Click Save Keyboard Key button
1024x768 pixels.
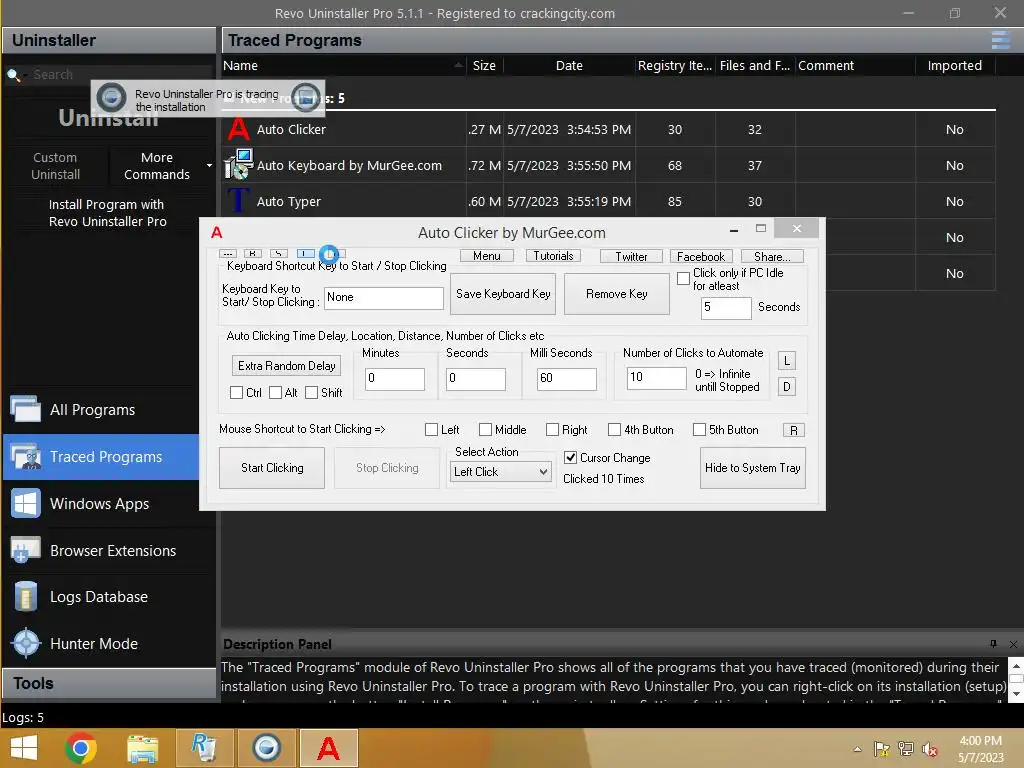[x=503, y=294]
